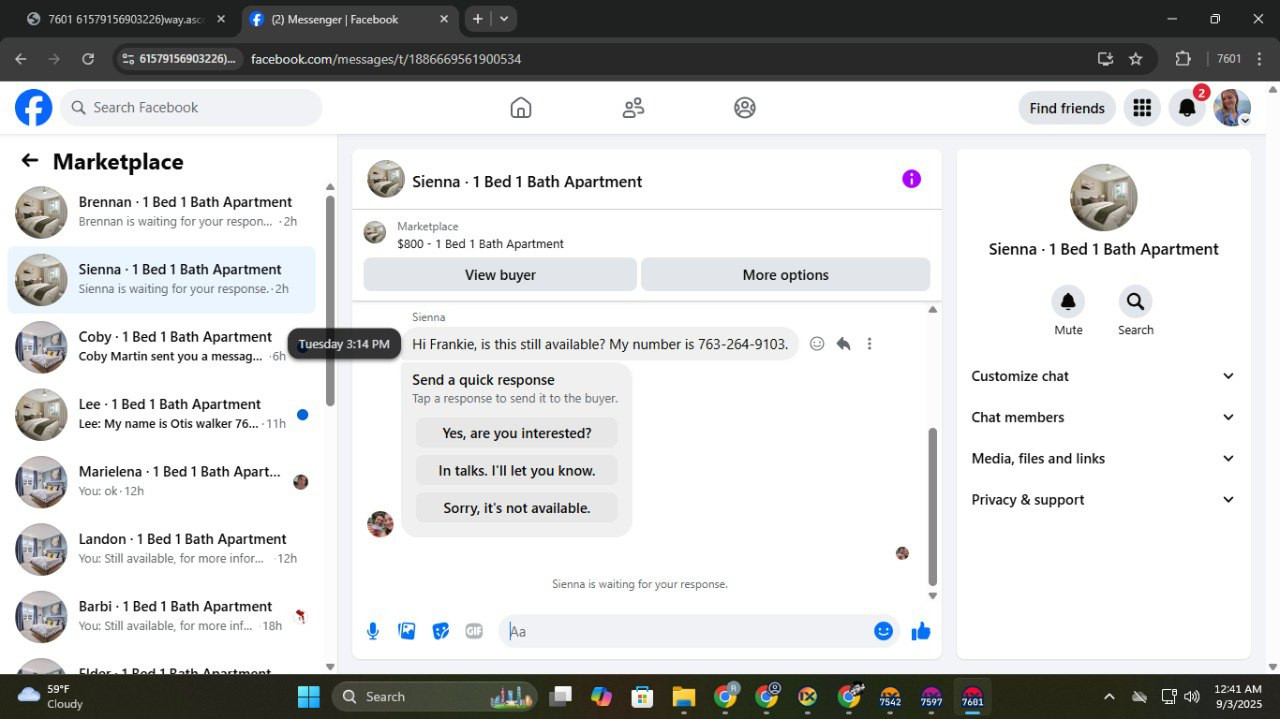This screenshot has height=719, width=1280.
Task: Open Lee's unread apartment conversation
Action: [x=162, y=414]
